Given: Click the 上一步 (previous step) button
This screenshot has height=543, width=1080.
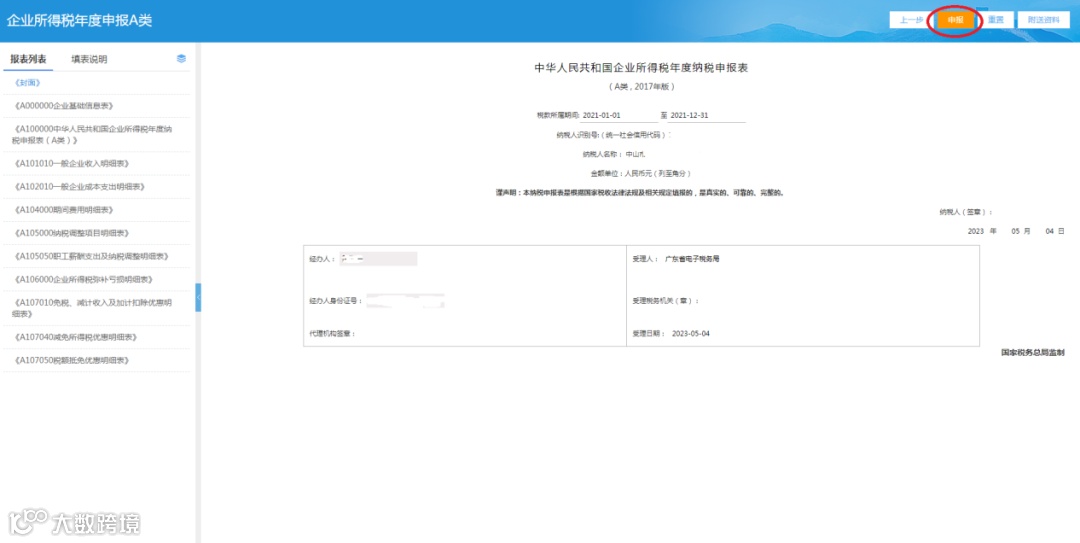Looking at the screenshot, I should 911,20.
